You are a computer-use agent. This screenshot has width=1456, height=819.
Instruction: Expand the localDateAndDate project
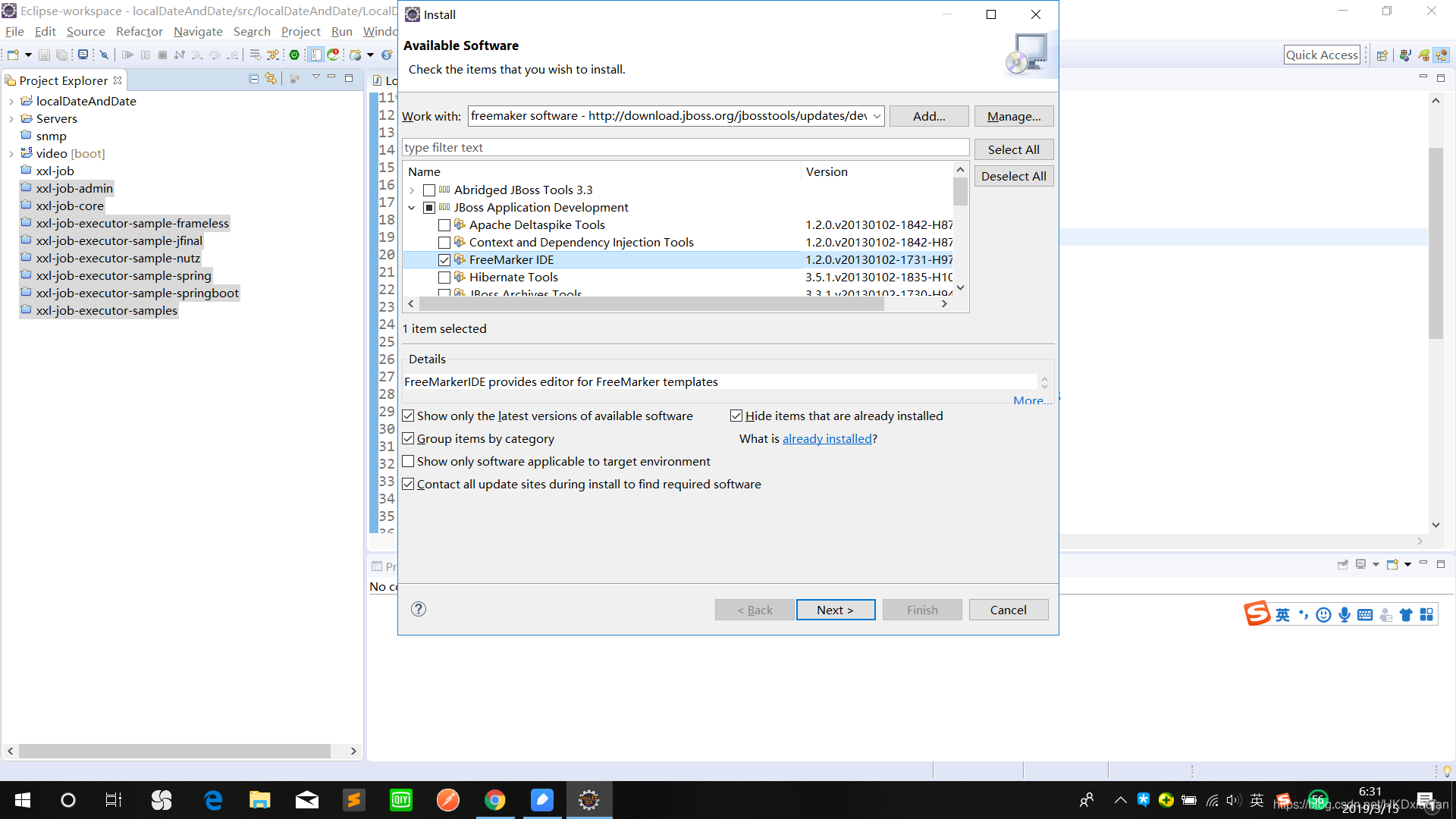tap(11, 101)
